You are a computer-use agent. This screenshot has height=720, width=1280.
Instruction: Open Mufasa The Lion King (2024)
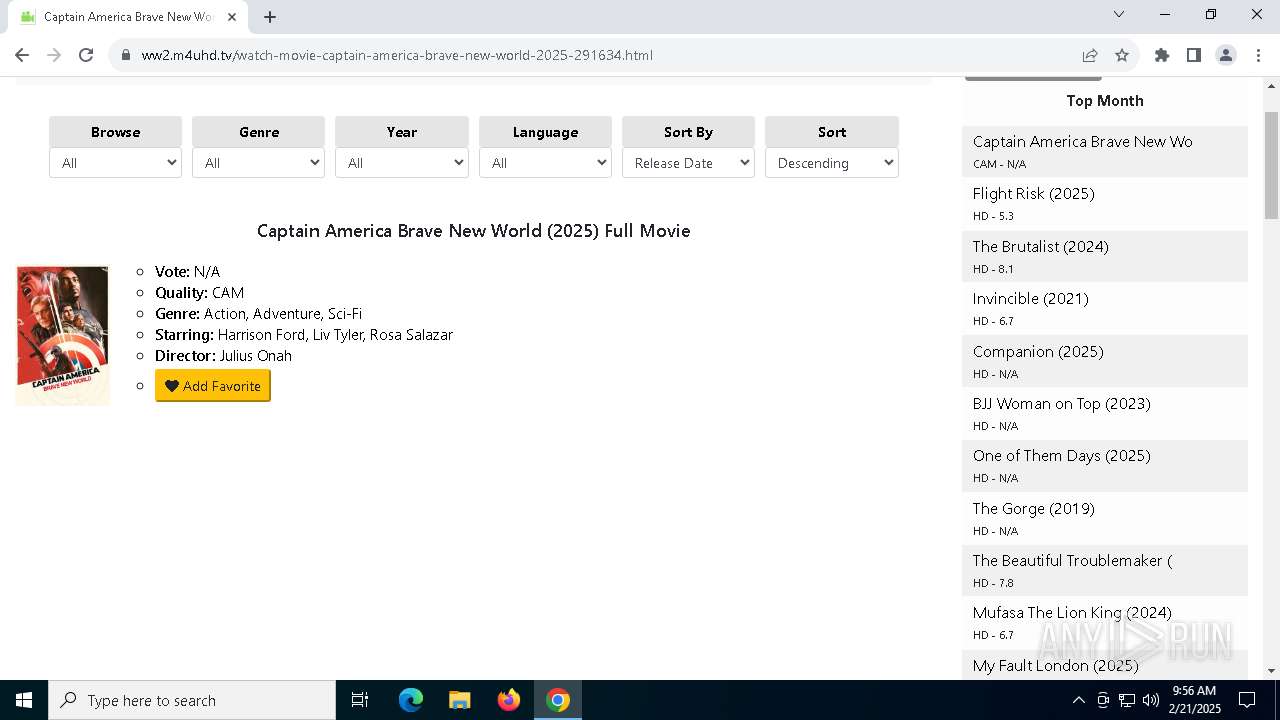coord(1105,622)
